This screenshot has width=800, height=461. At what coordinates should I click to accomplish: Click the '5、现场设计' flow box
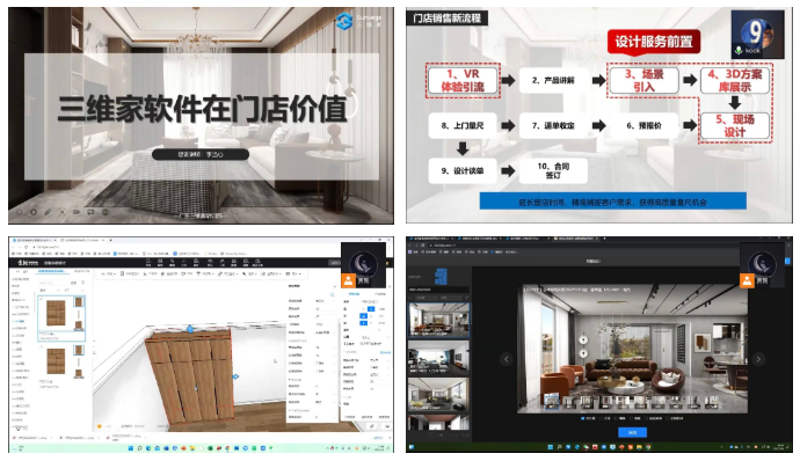(735, 125)
